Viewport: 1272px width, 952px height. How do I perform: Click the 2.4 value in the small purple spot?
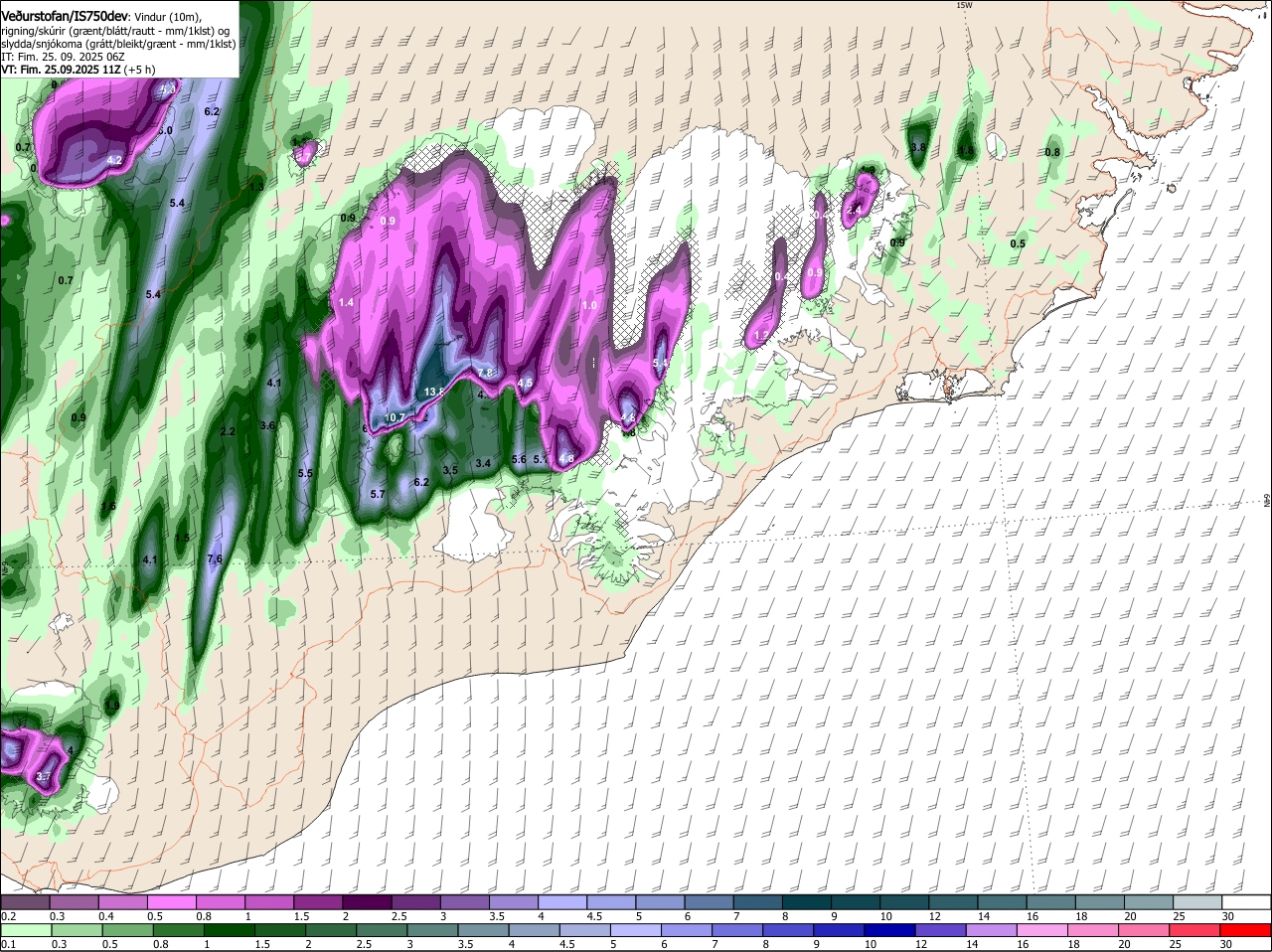854,210
